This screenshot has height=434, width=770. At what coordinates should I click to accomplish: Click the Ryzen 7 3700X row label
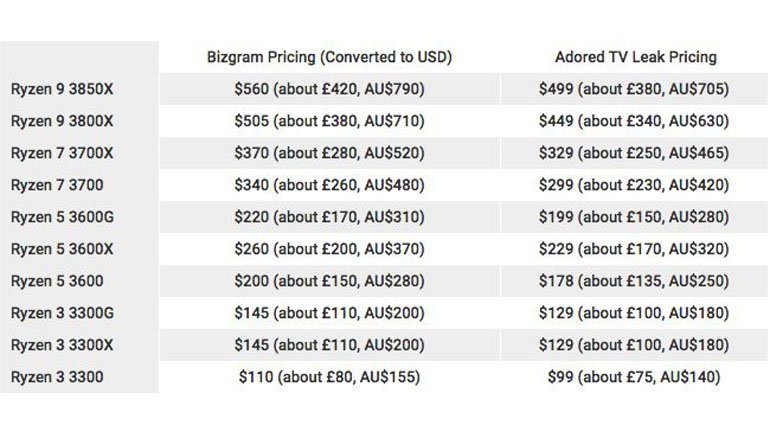pyautogui.click(x=62, y=153)
